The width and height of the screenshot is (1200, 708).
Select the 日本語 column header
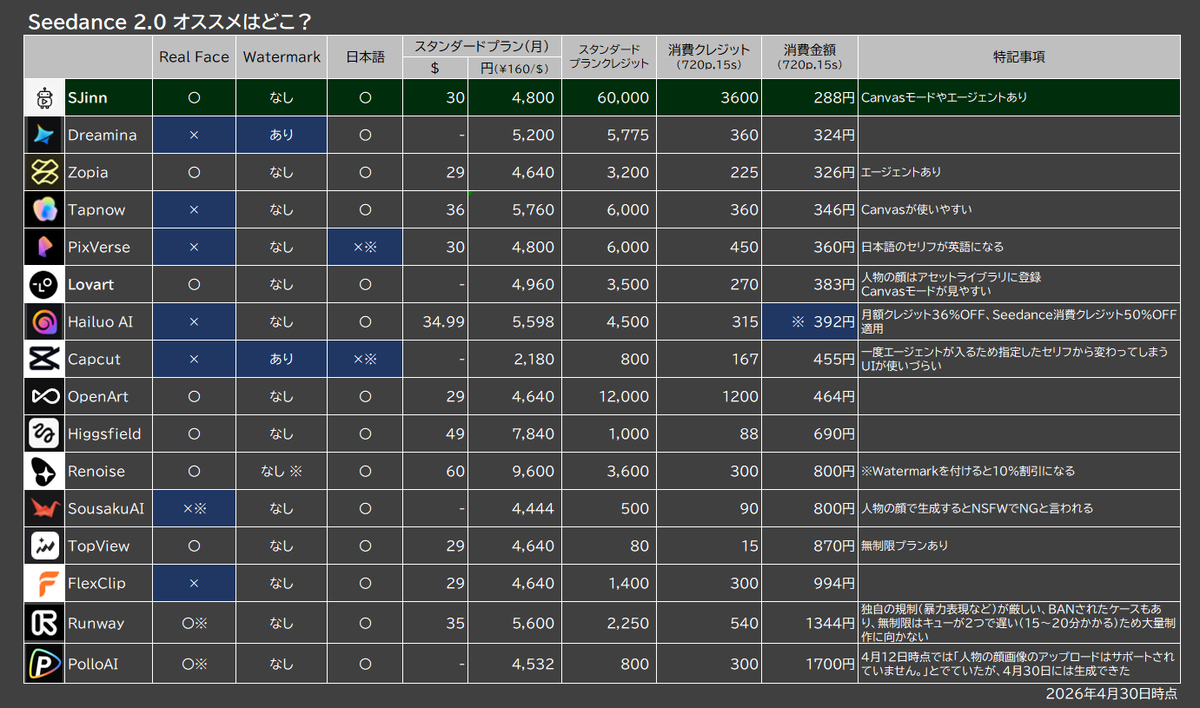point(364,57)
